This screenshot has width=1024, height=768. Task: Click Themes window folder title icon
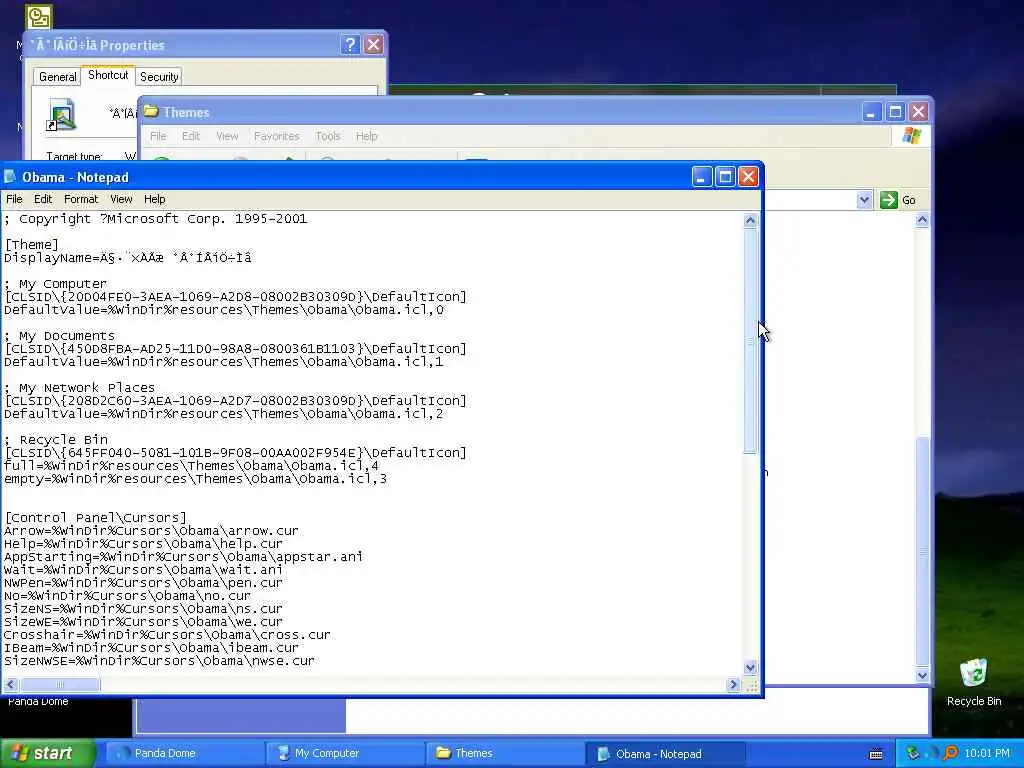tap(151, 111)
